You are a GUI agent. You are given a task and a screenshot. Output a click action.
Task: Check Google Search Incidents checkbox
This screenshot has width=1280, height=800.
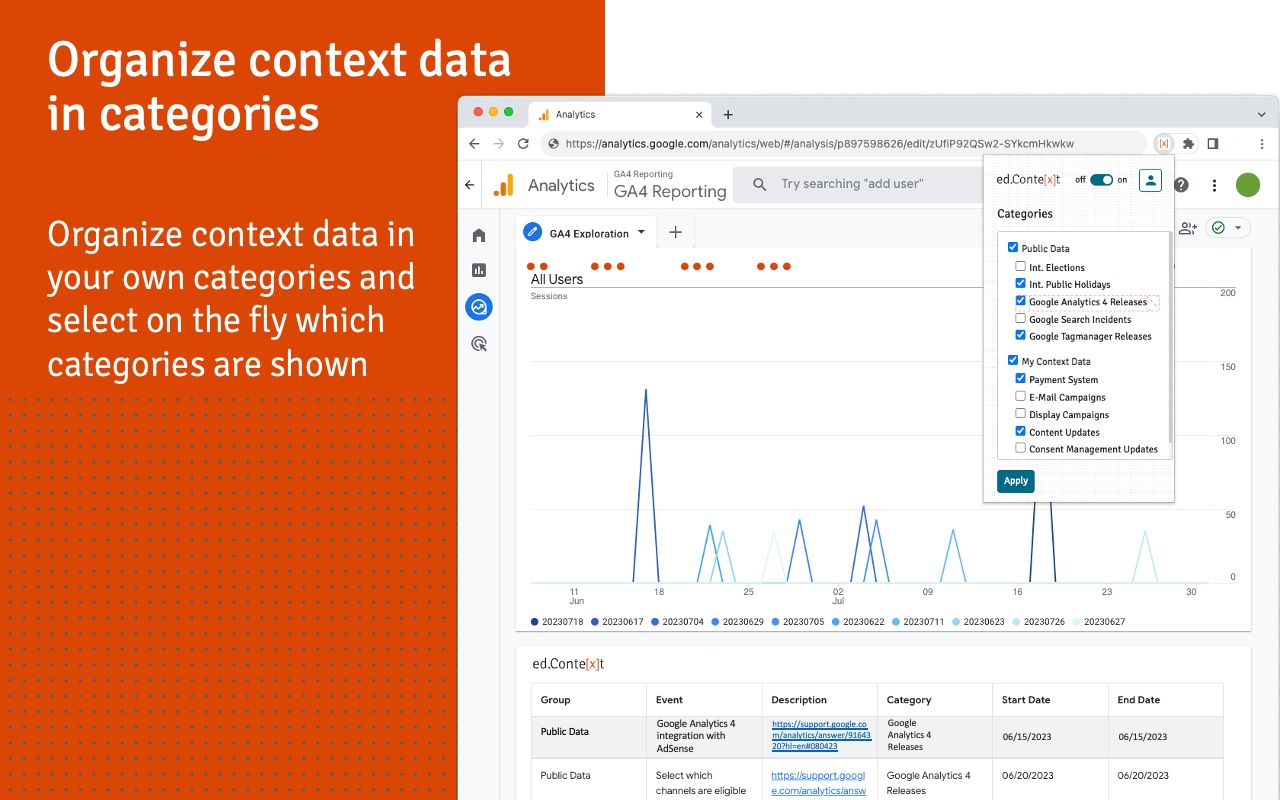coord(1020,318)
